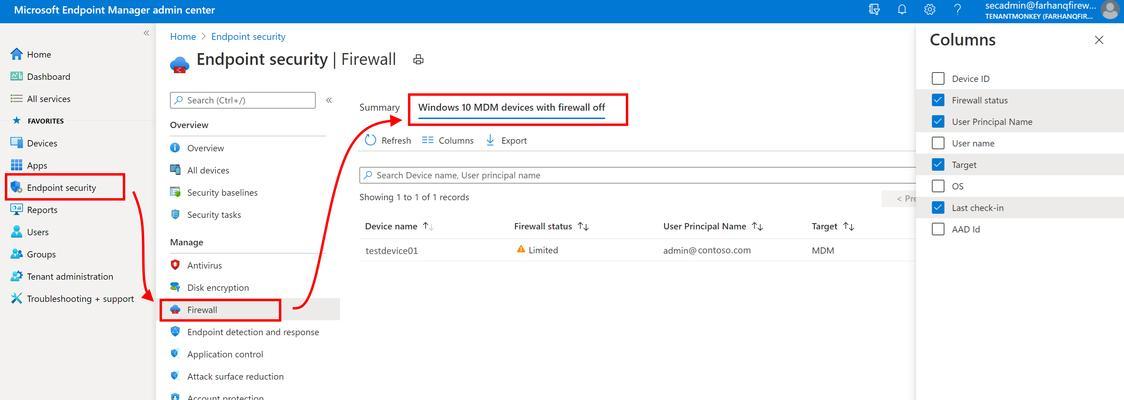Open Troubleshooting + support tools icon
Screen dimensions: 1124x400
pyautogui.click(x=16, y=299)
